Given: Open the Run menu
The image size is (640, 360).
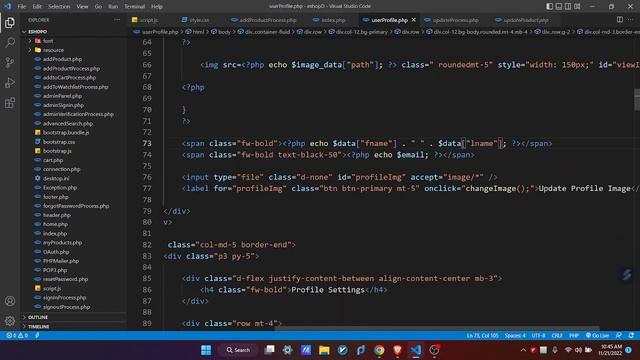Looking at the screenshot, I should pyautogui.click(x=113, y=7).
